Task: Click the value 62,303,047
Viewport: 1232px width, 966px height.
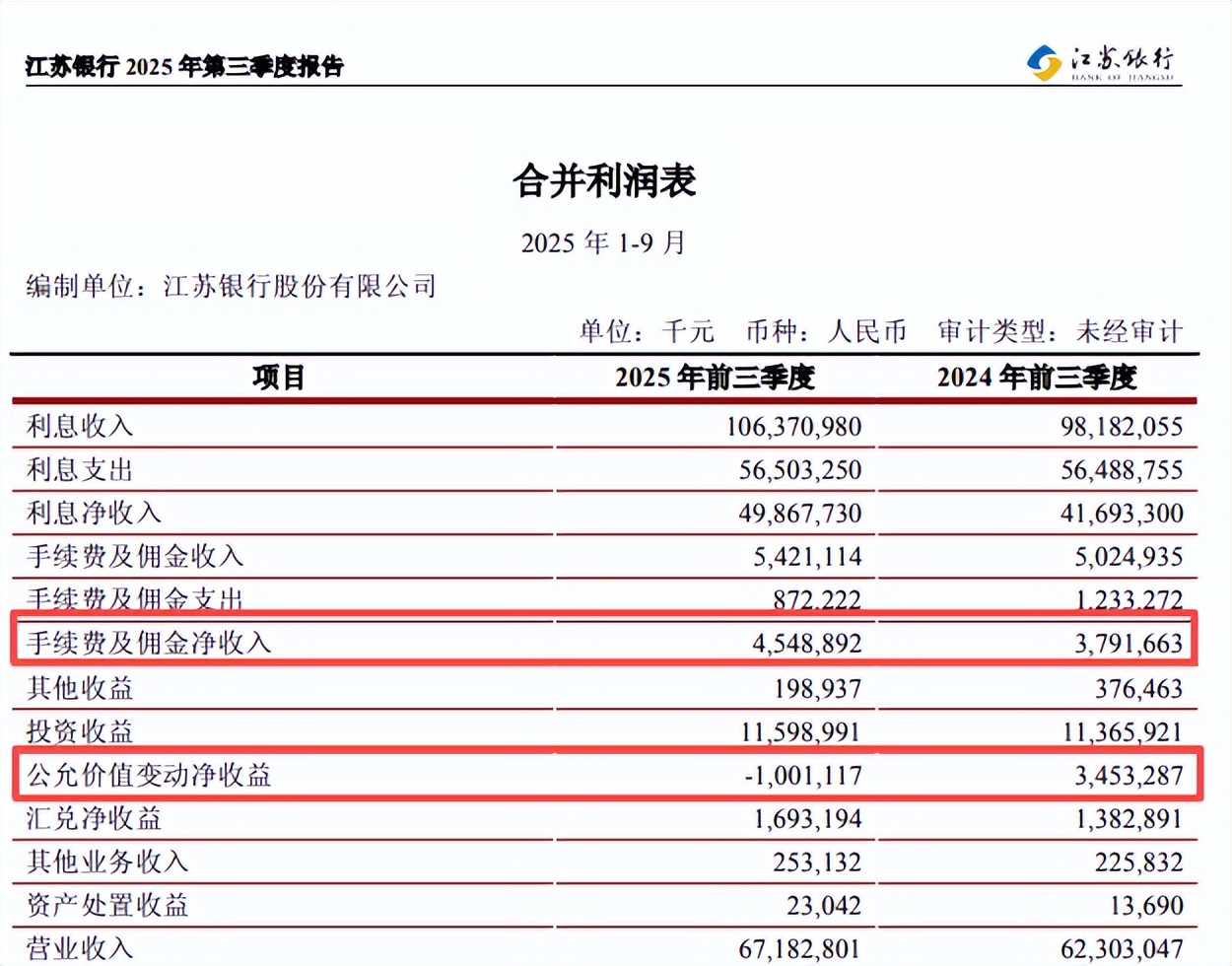Action: coord(1122,949)
